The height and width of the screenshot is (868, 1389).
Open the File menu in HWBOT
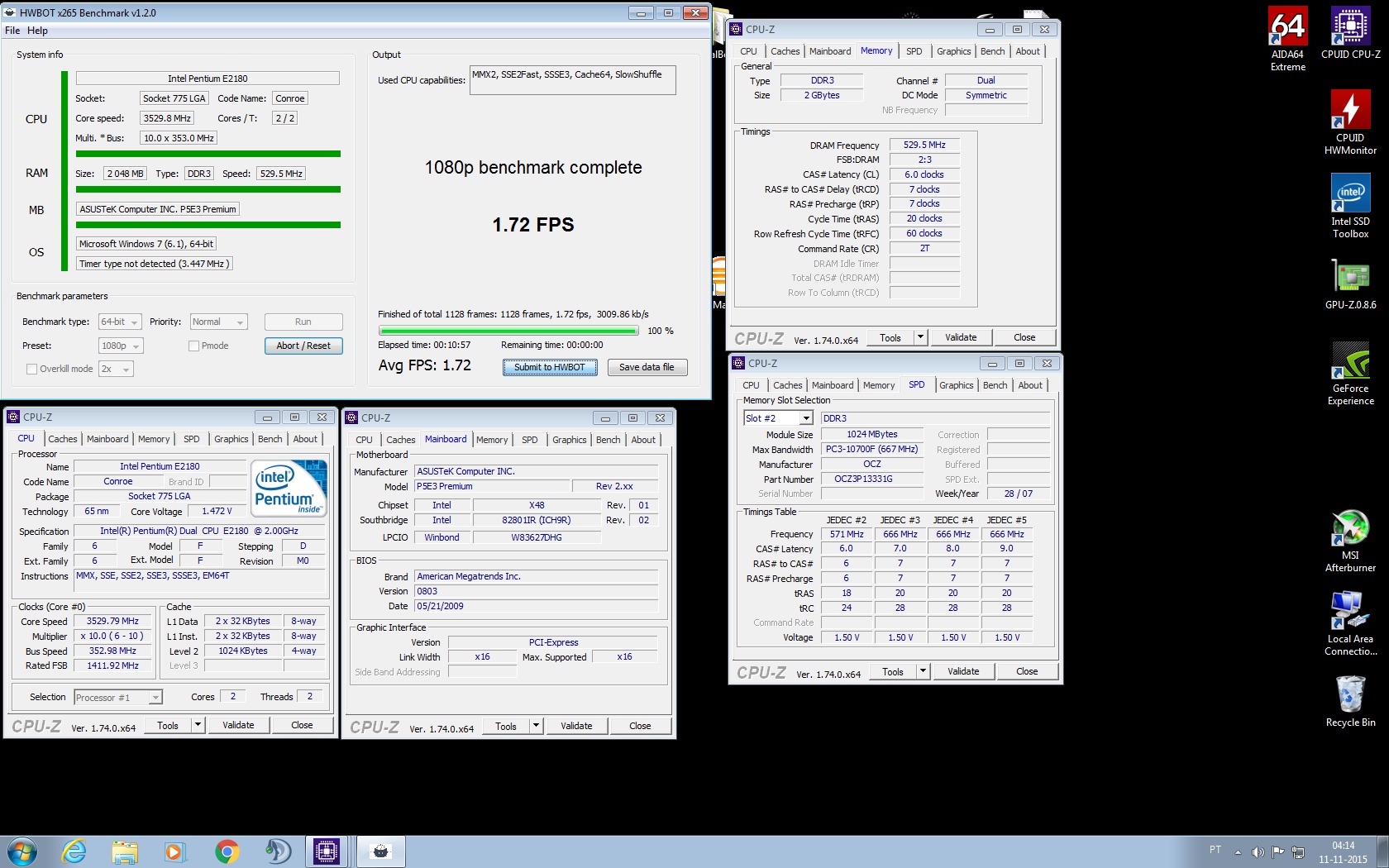pyautogui.click(x=12, y=31)
